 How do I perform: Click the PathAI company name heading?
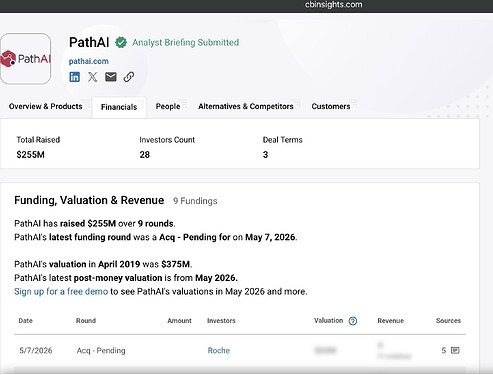[x=89, y=42]
